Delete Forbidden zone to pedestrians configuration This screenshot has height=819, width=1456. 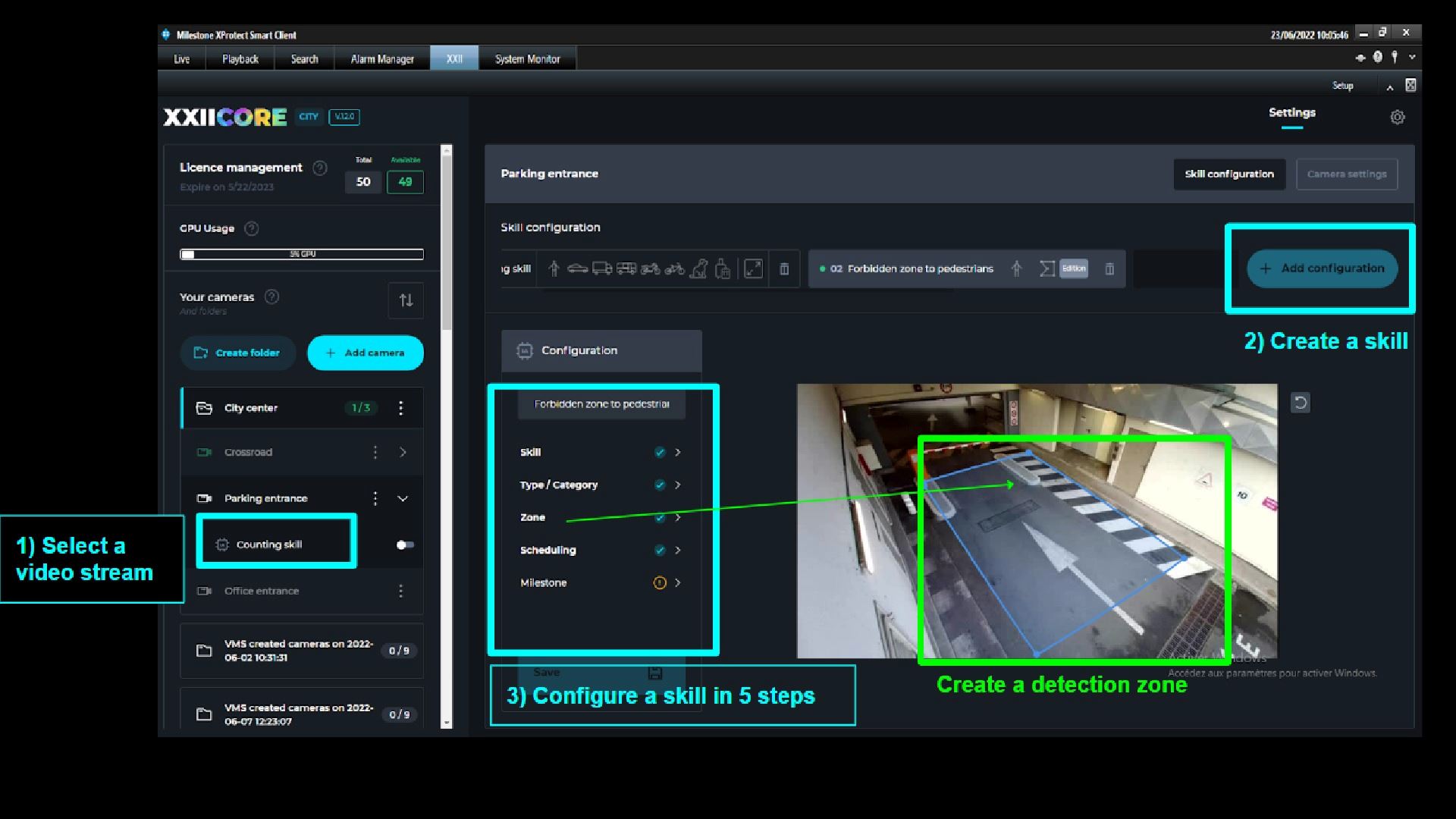1109,268
